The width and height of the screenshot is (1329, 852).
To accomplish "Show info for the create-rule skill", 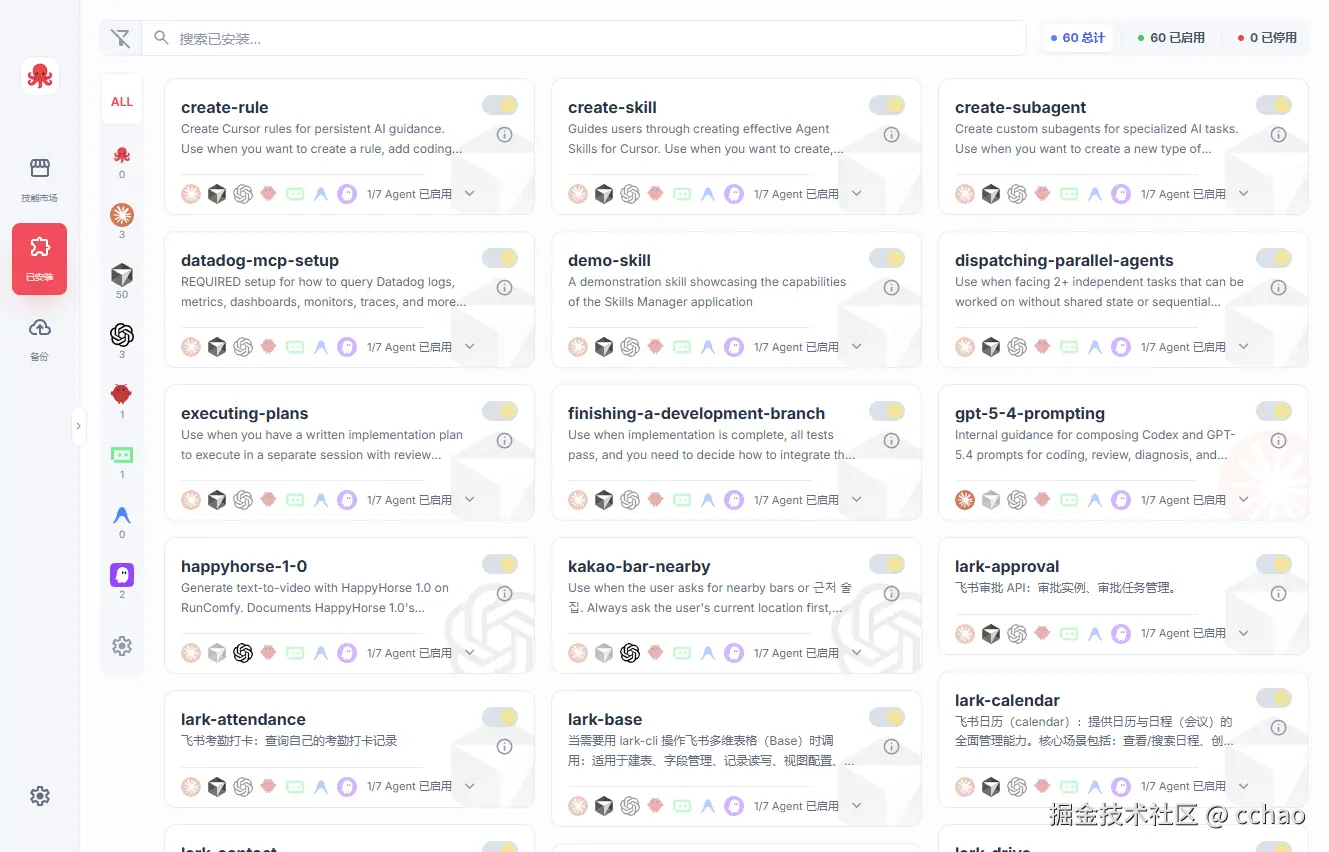I will [504, 134].
